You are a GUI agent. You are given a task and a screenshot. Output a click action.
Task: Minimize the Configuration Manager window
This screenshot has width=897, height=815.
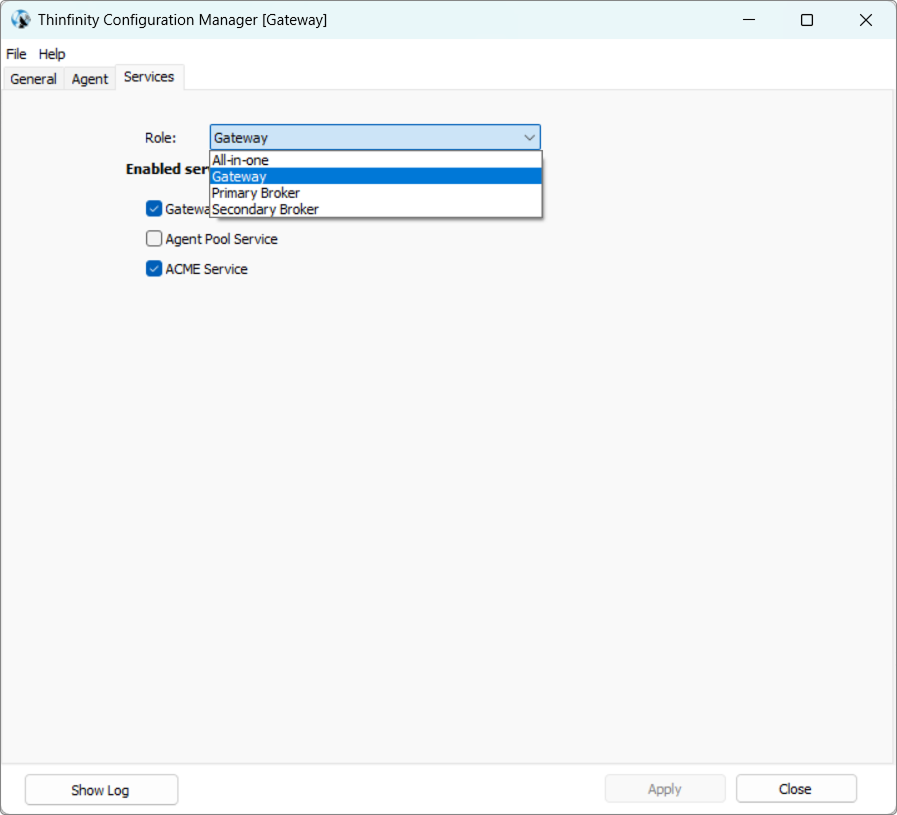[x=747, y=20]
